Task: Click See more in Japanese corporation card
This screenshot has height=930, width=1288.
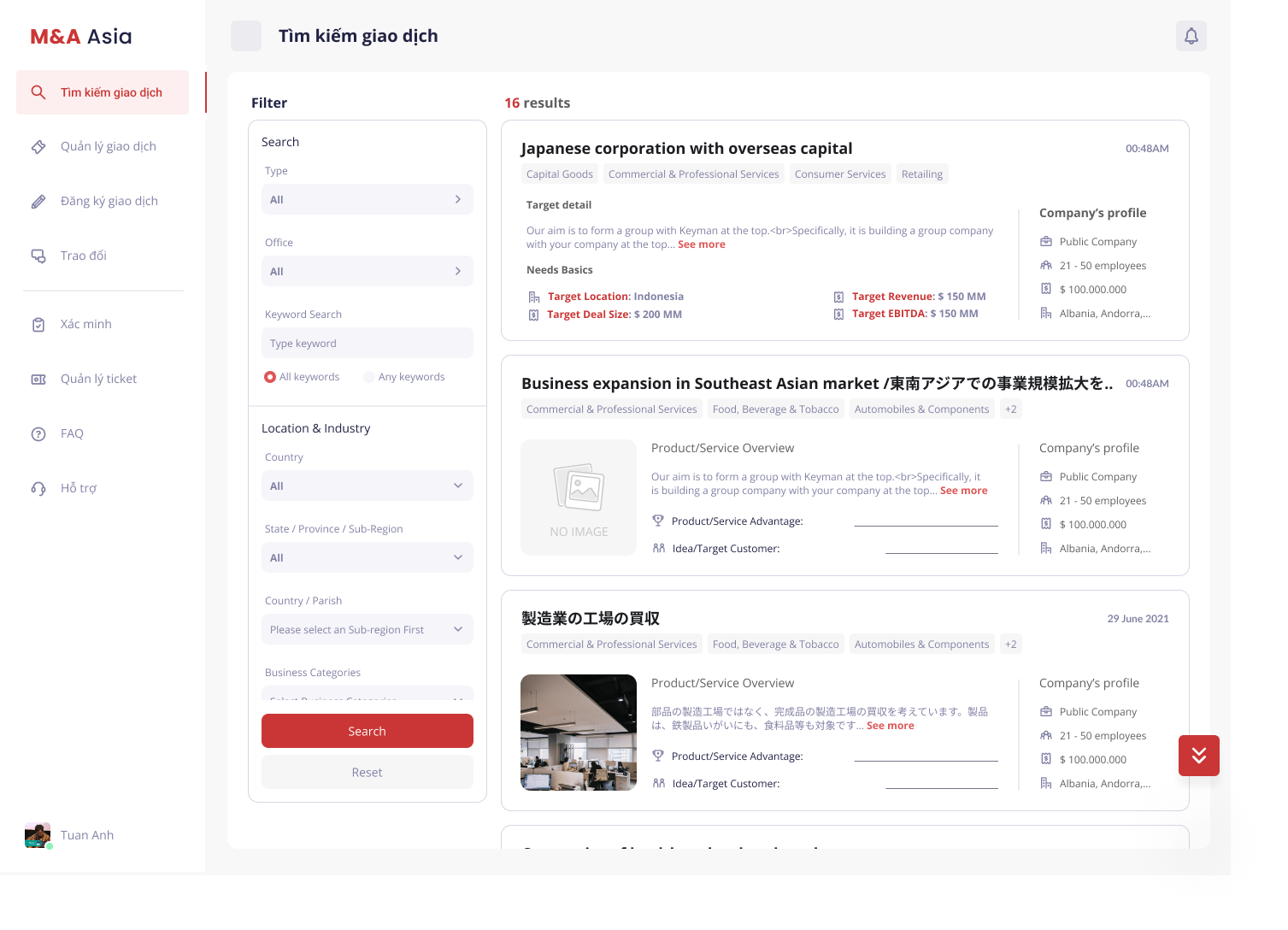Action: click(702, 244)
